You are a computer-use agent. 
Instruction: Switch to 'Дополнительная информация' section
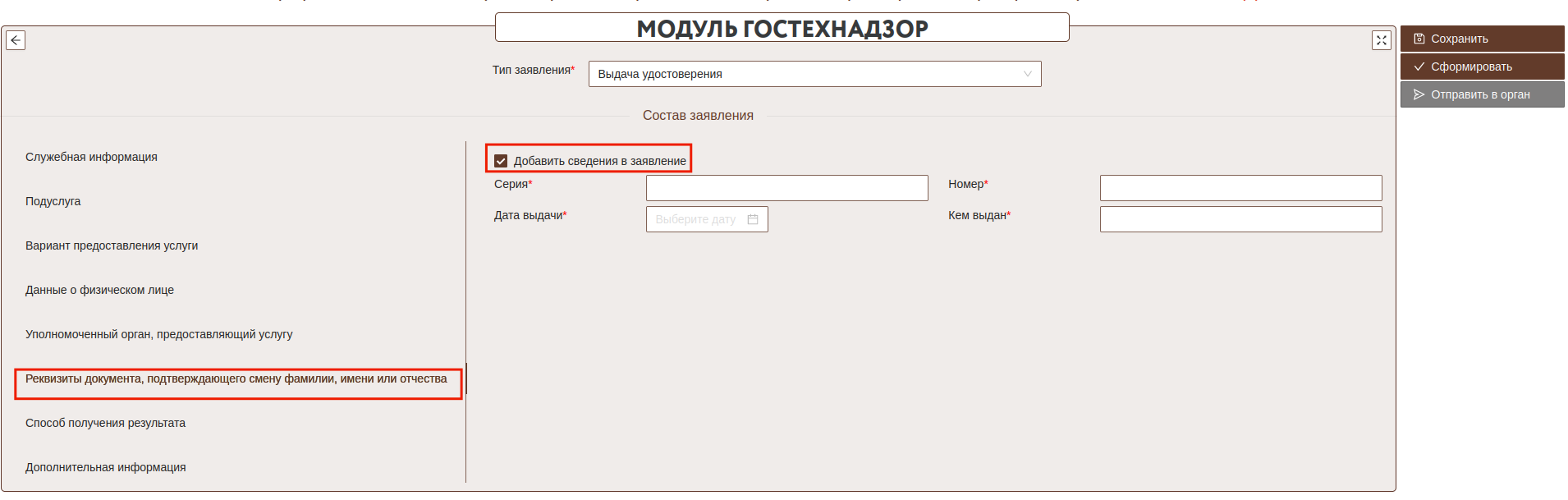105,467
